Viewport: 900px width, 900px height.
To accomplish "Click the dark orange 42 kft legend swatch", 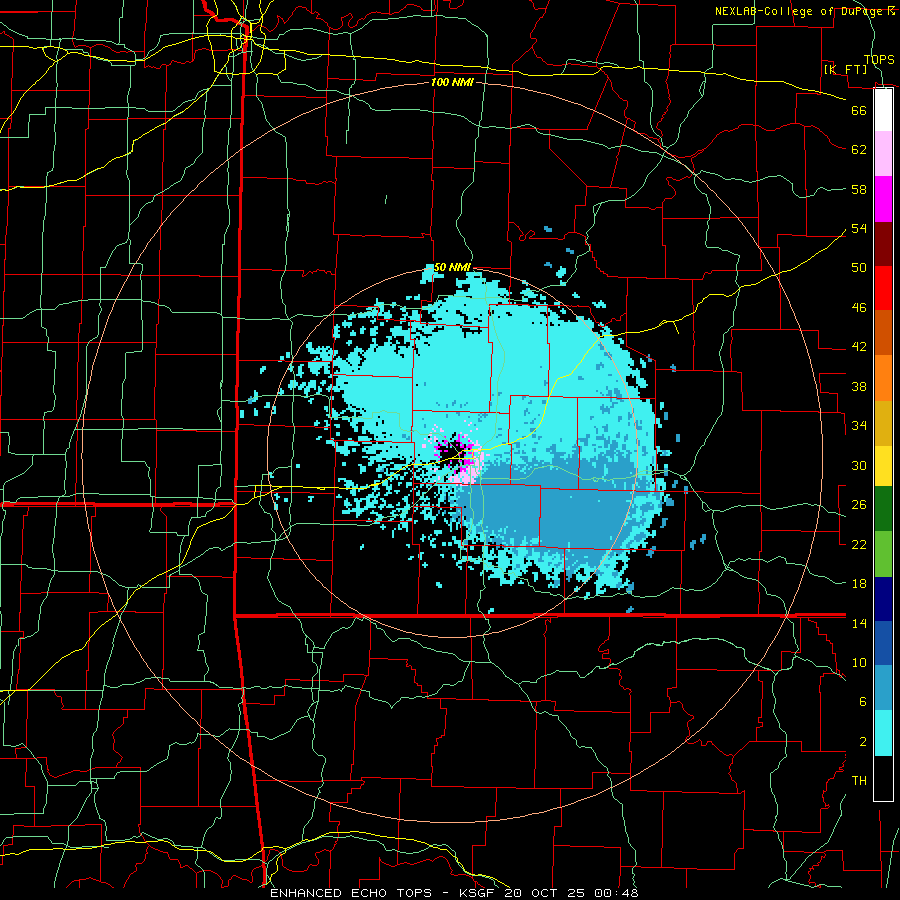I will coord(883,332).
